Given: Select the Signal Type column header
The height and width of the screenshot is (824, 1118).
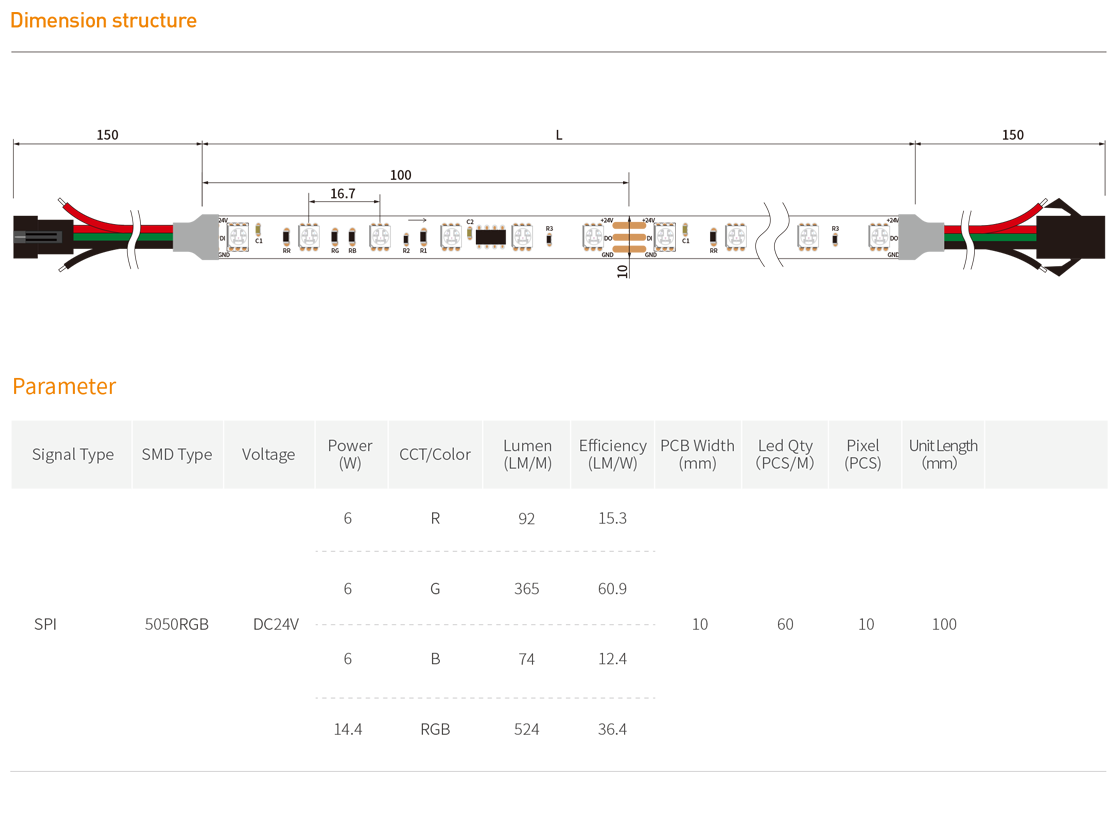Looking at the screenshot, I should coord(73,454).
